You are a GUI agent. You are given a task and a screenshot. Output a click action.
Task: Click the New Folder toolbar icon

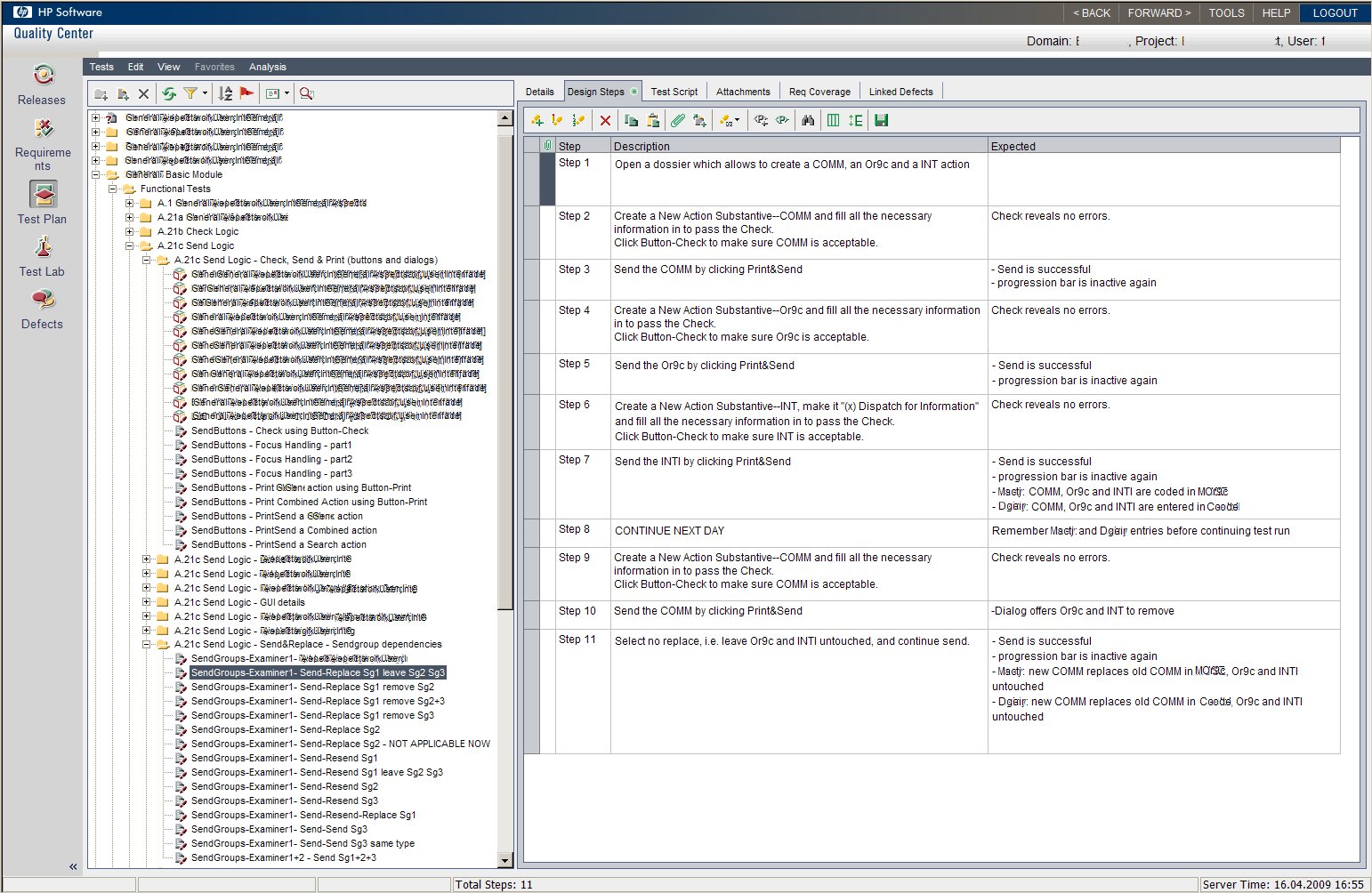click(x=101, y=93)
